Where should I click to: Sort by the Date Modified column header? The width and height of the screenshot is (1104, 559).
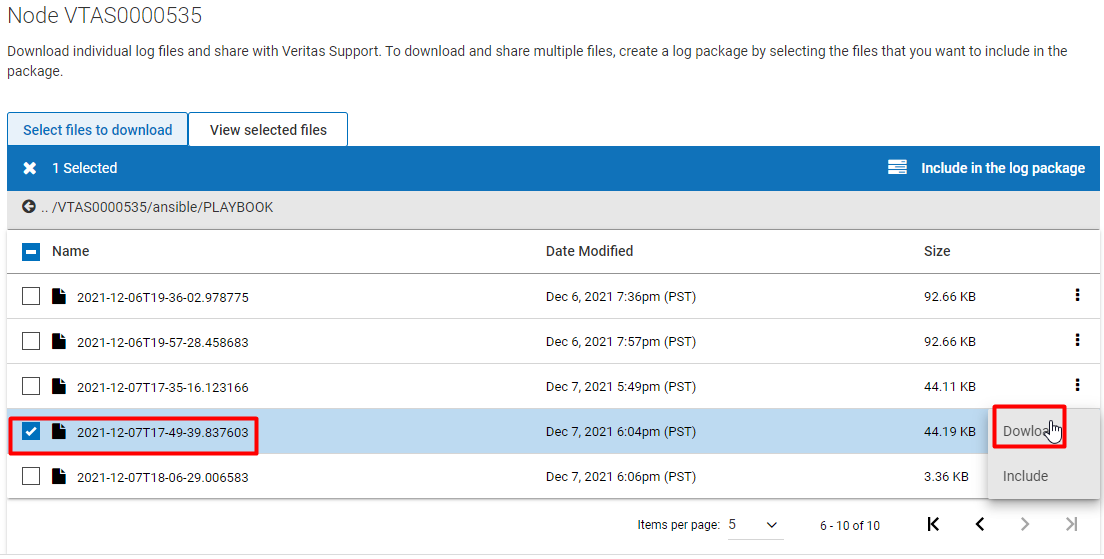point(589,251)
